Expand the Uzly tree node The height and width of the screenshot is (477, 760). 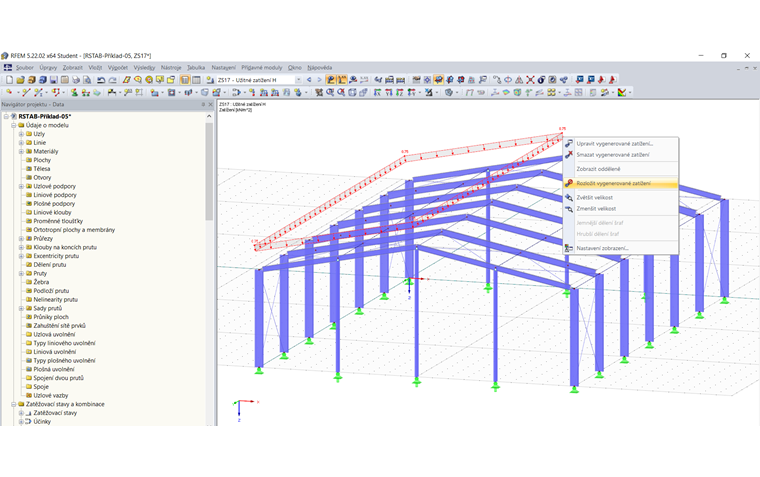pos(21,134)
